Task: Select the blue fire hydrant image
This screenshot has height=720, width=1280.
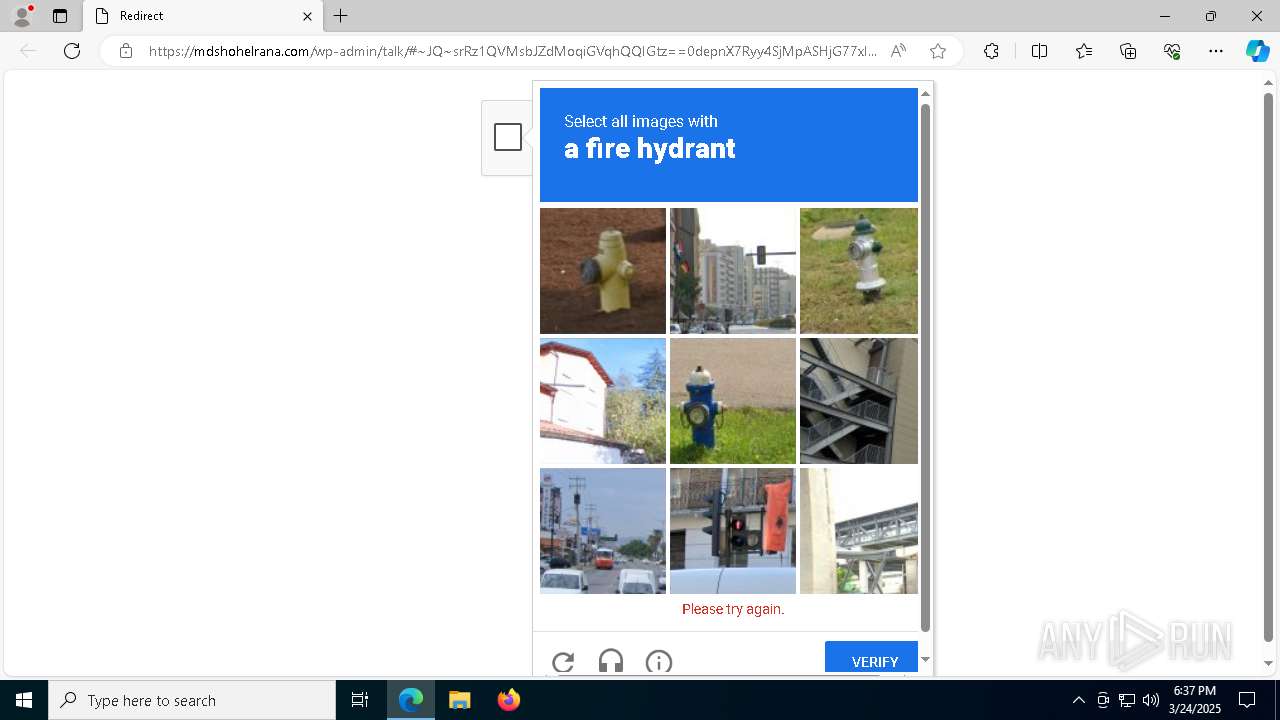Action: coord(733,401)
